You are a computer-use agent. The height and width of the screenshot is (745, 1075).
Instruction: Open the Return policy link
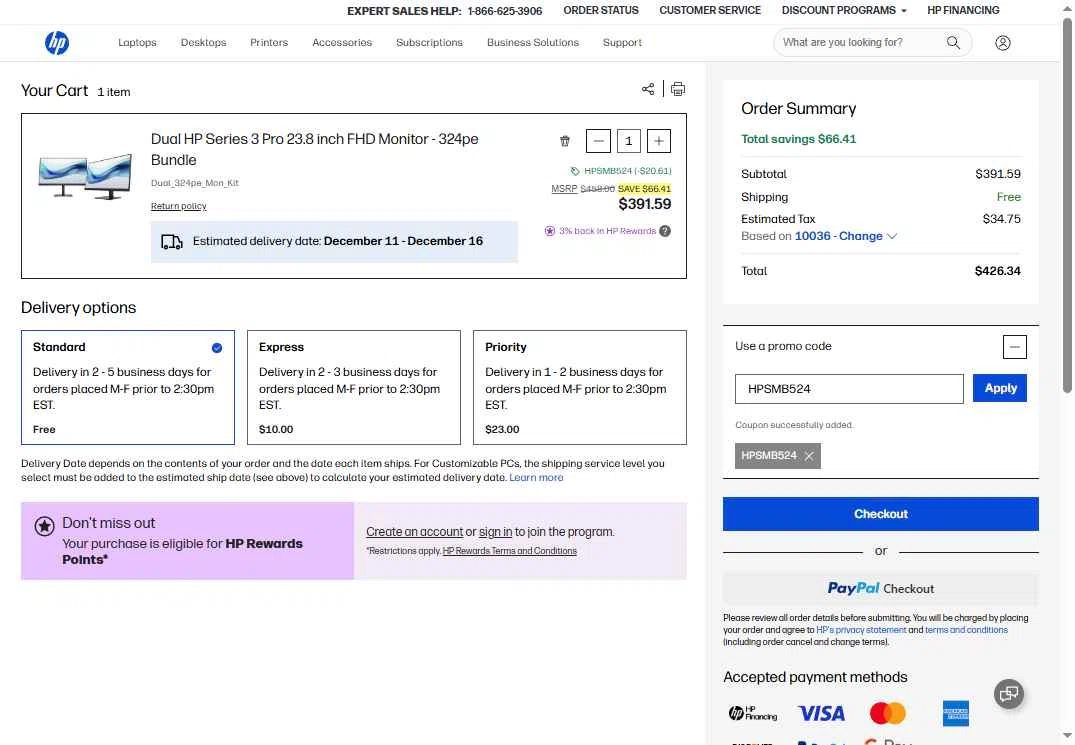point(178,206)
